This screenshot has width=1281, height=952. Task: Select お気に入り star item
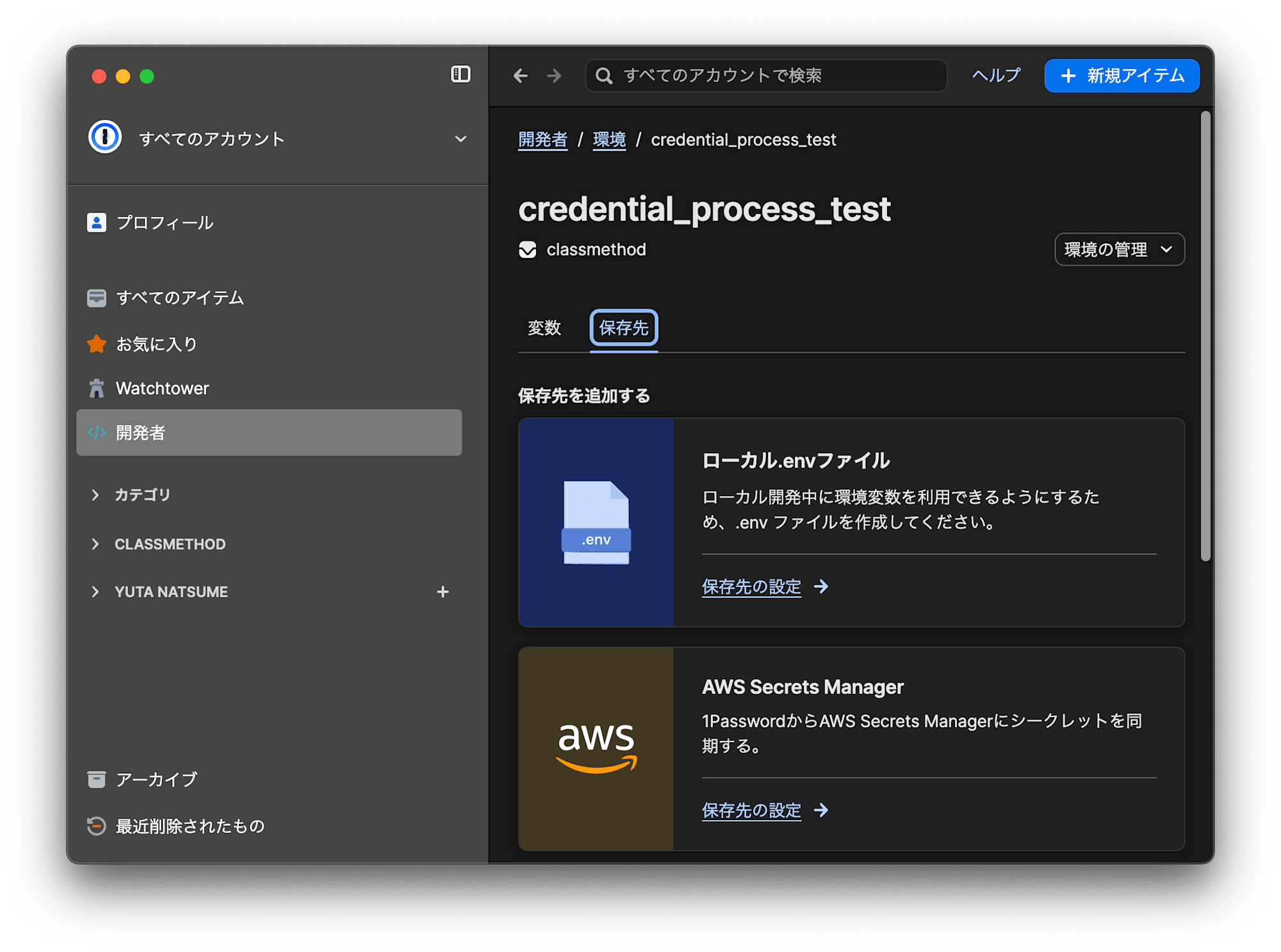156,344
